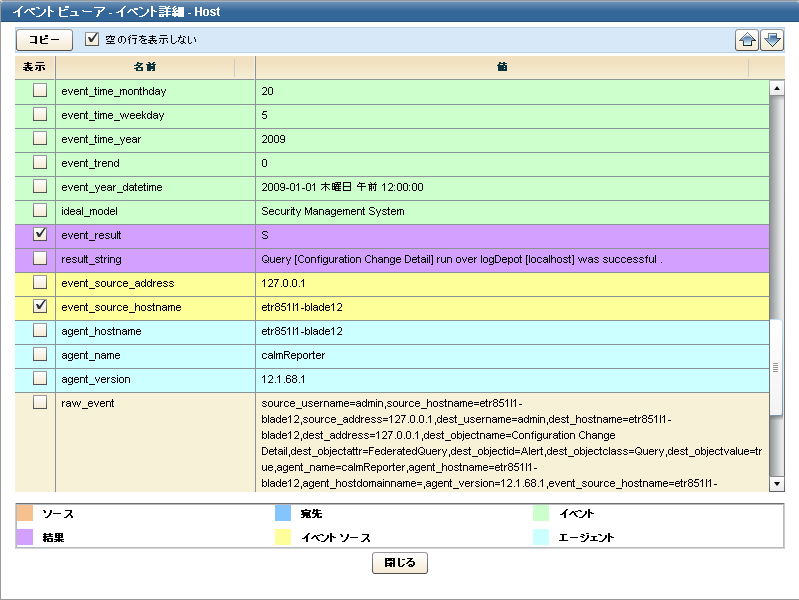The width and height of the screenshot is (799, 600).
Task: Click the 値 column header
Action: pyautogui.click(x=502, y=66)
